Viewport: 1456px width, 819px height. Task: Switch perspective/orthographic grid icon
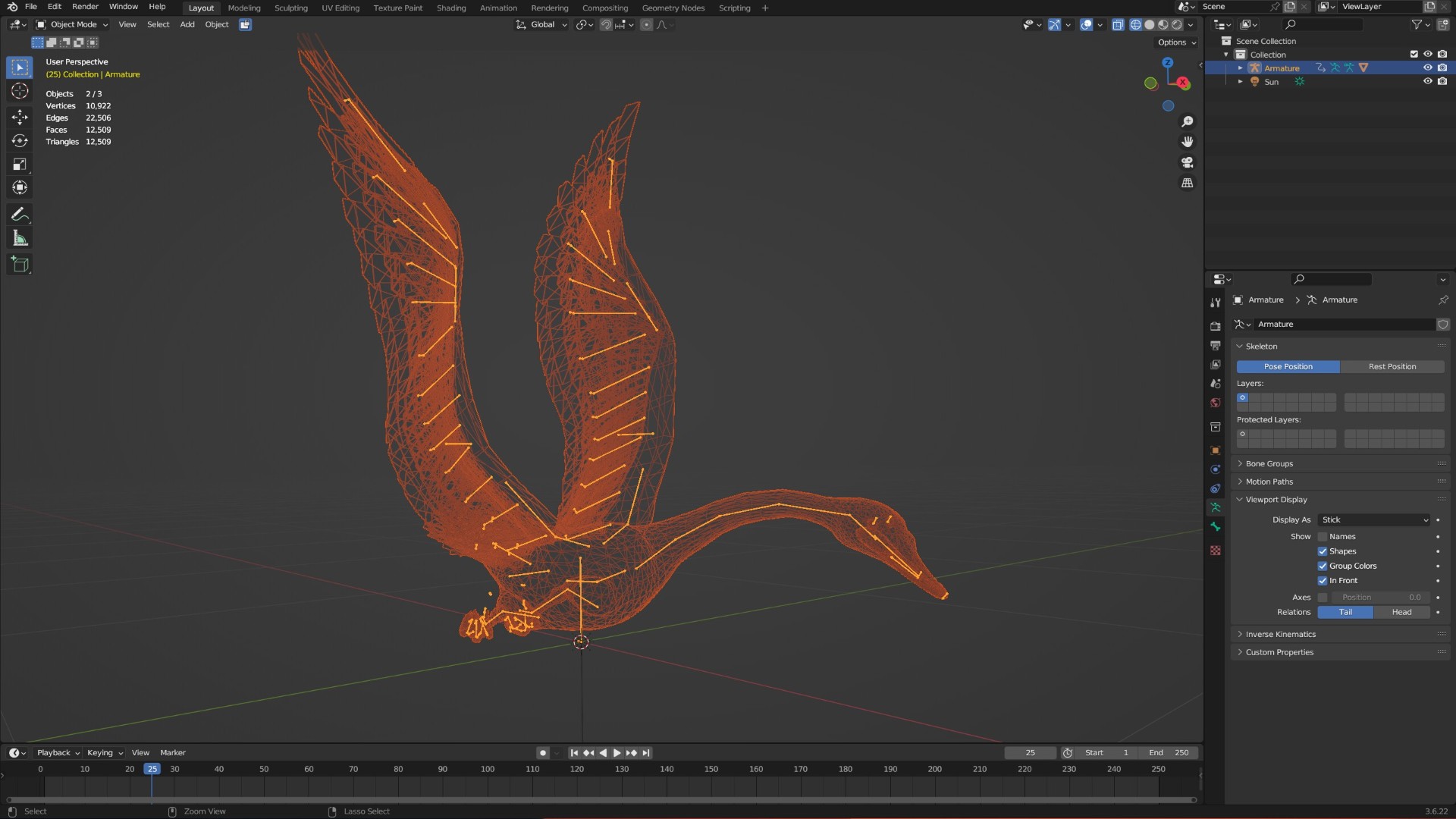tap(1188, 183)
